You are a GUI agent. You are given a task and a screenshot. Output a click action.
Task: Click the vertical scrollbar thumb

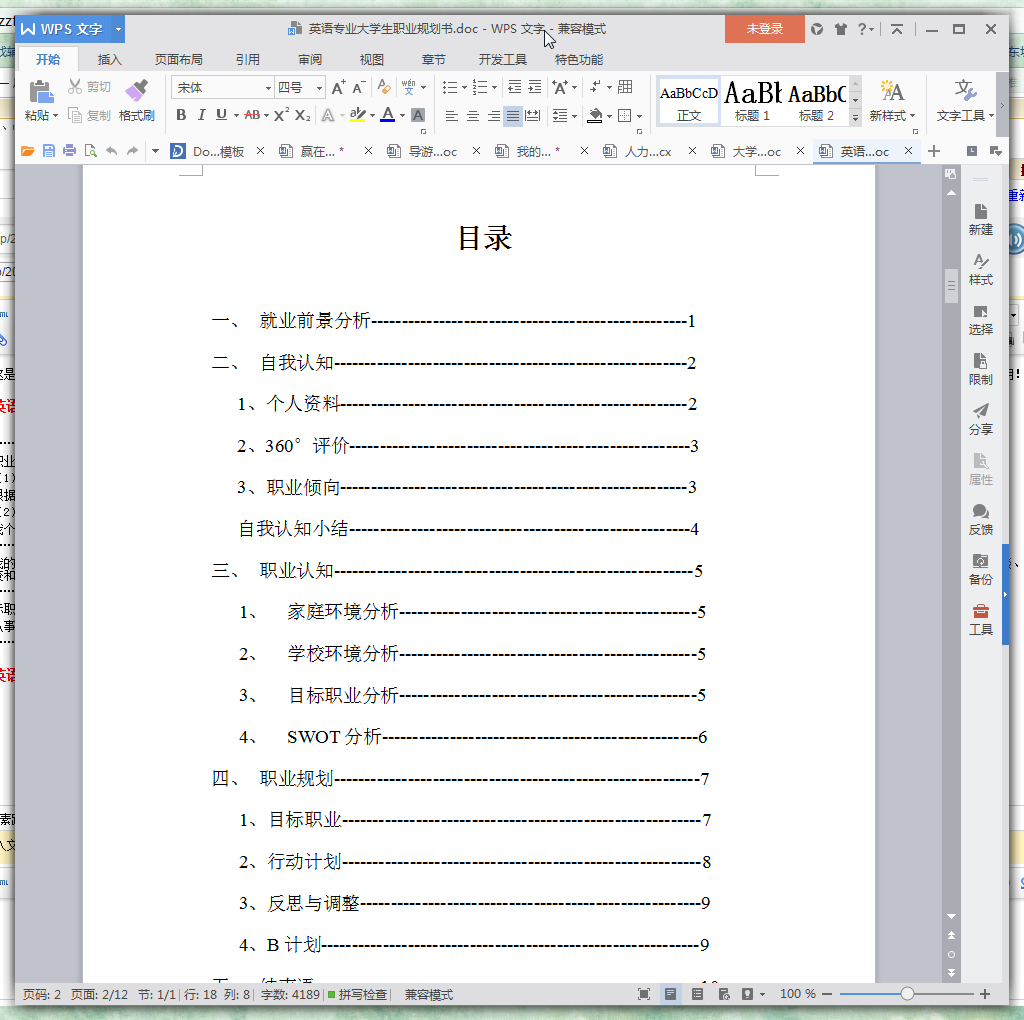tap(951, 285)
